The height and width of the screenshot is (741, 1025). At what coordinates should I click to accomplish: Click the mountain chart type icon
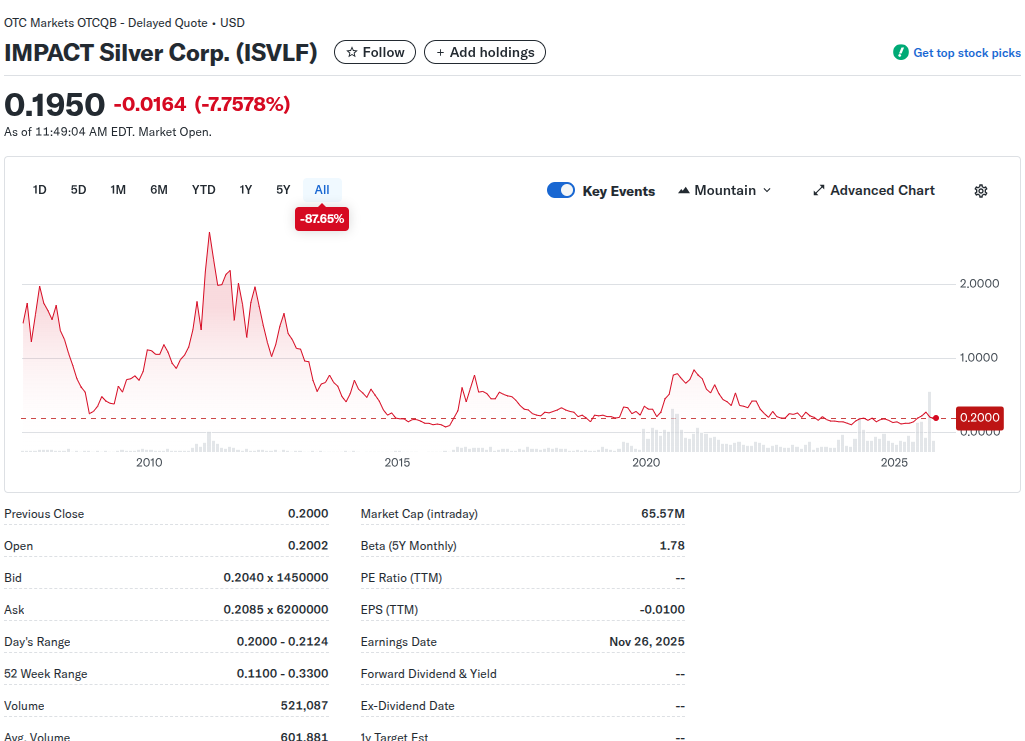pyautogui.click(x=684, y=190)
